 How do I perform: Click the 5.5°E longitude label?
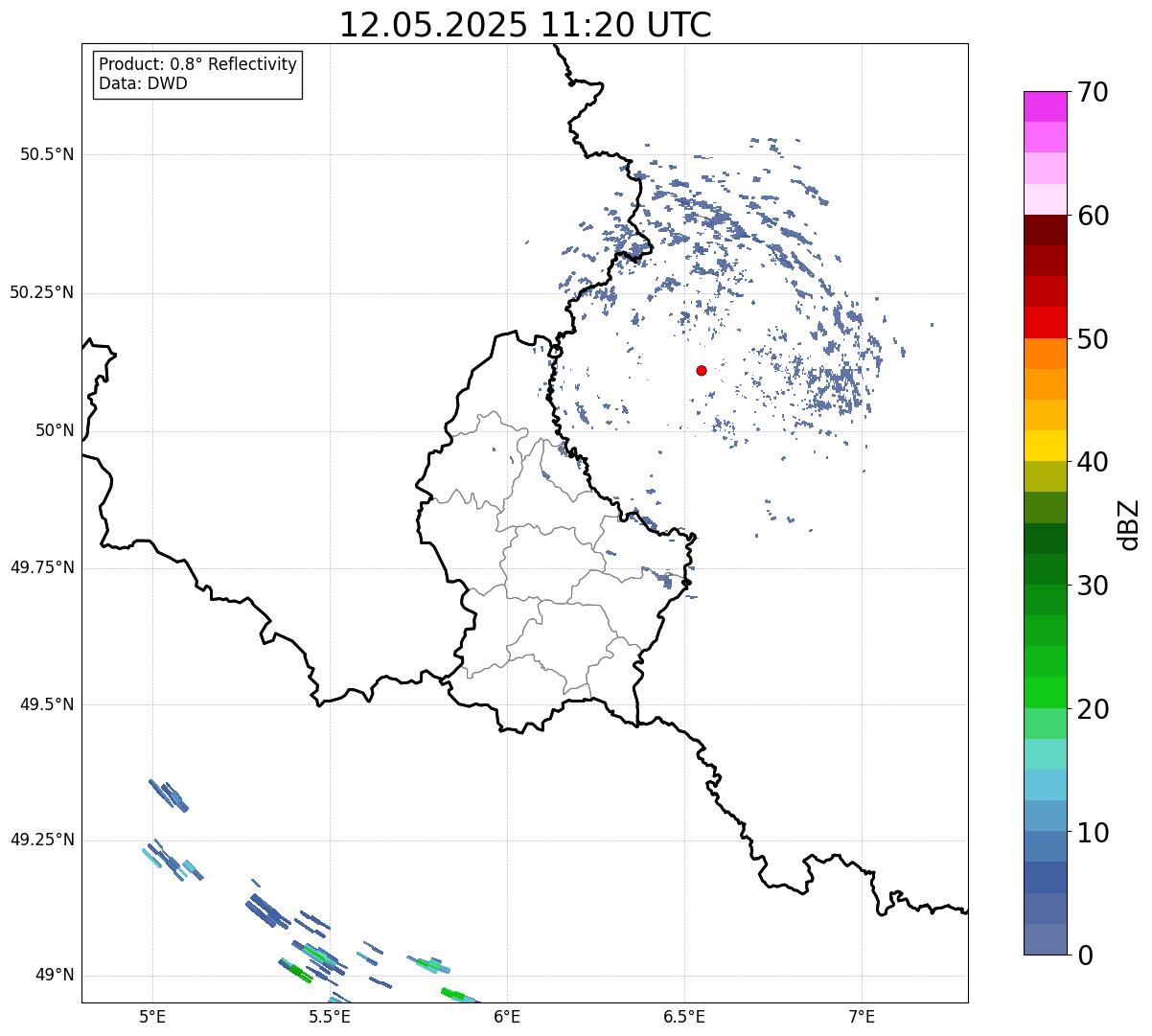[330, 1017]
